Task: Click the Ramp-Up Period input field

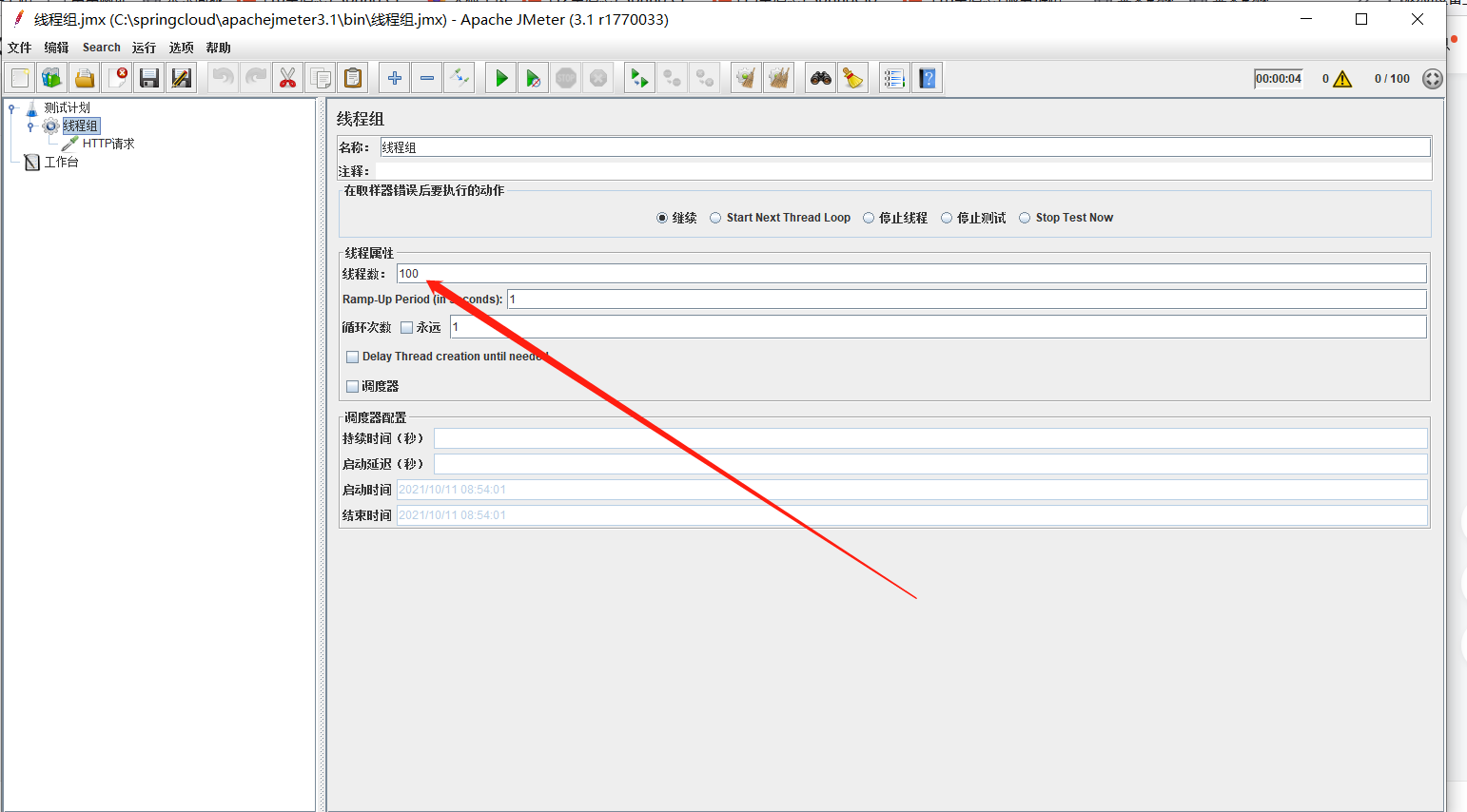Action: tap(967, 300)
